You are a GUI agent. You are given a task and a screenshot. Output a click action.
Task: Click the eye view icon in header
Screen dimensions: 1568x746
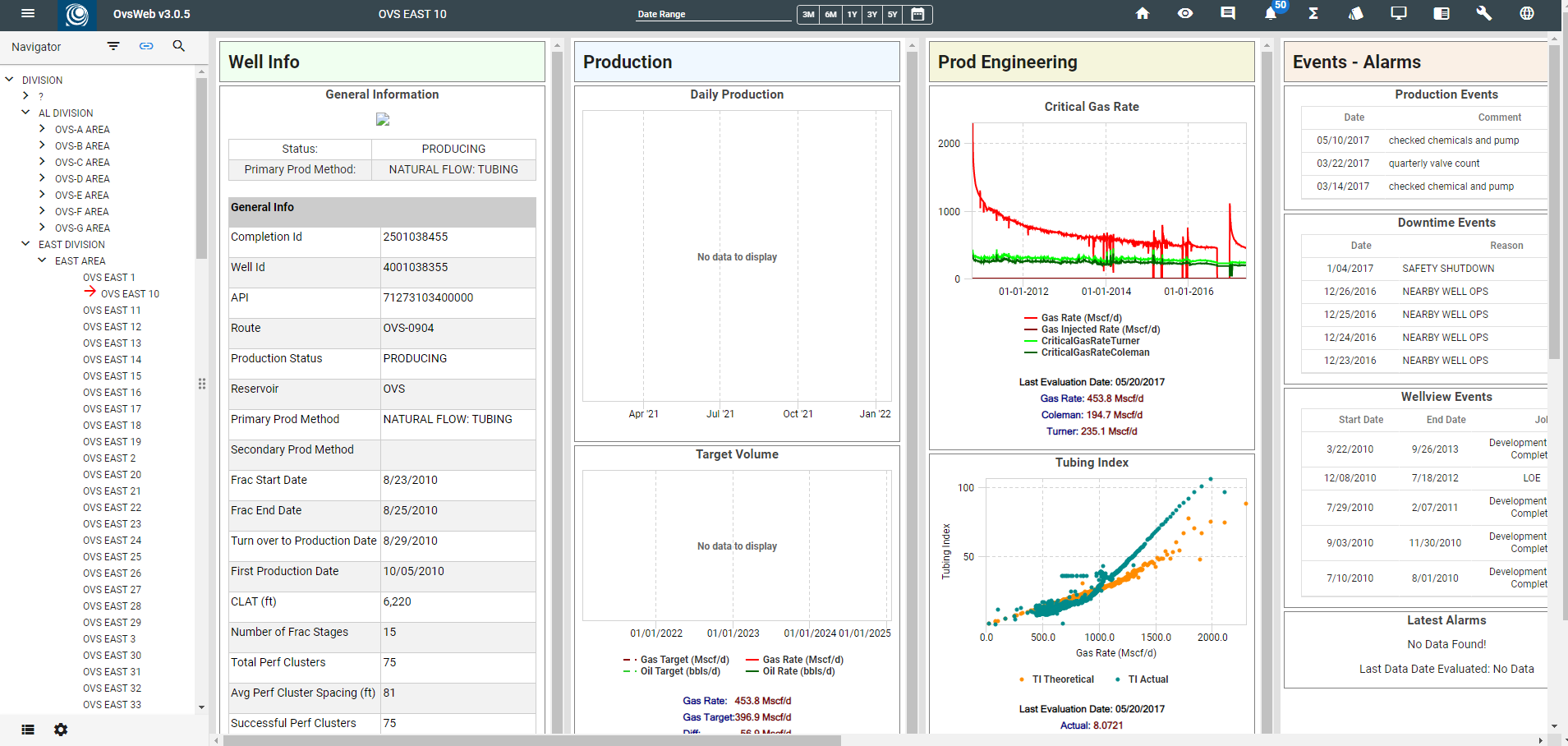(x=1185, y=13)
